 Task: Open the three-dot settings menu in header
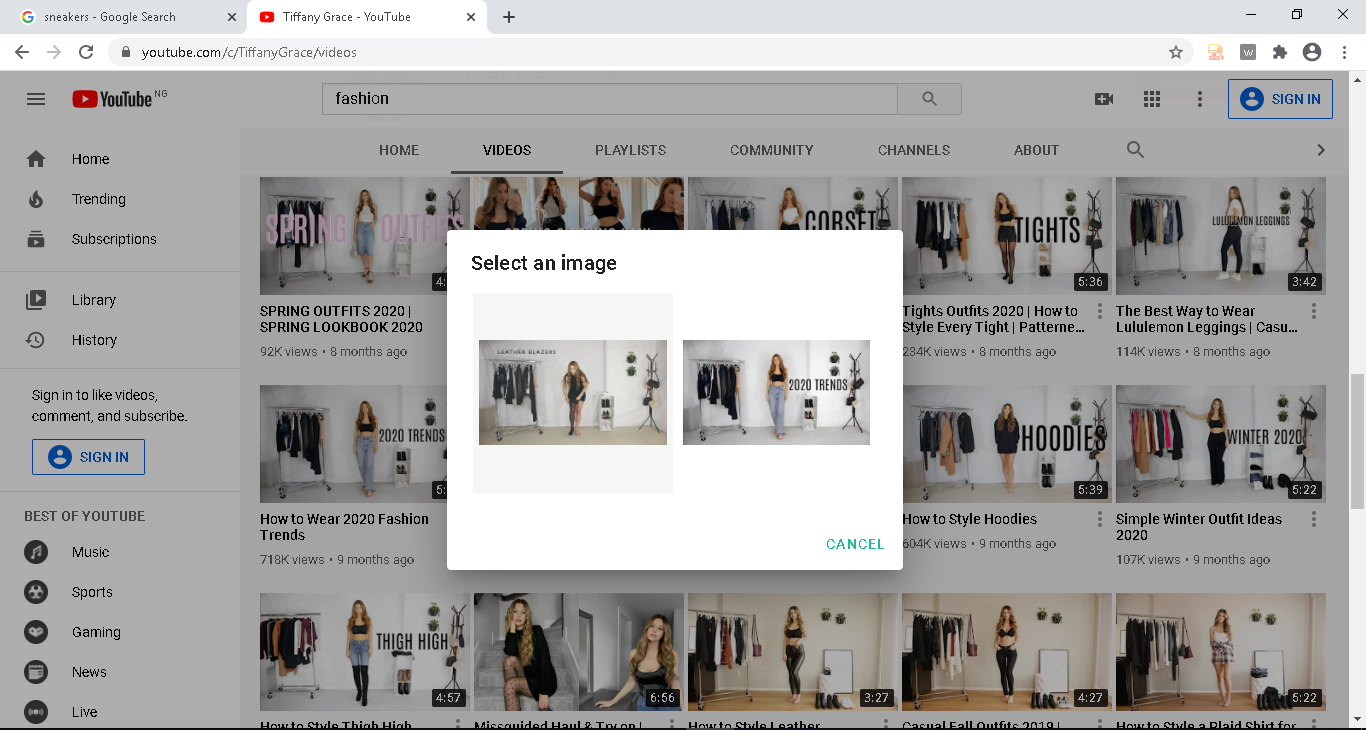point(1200,99)
